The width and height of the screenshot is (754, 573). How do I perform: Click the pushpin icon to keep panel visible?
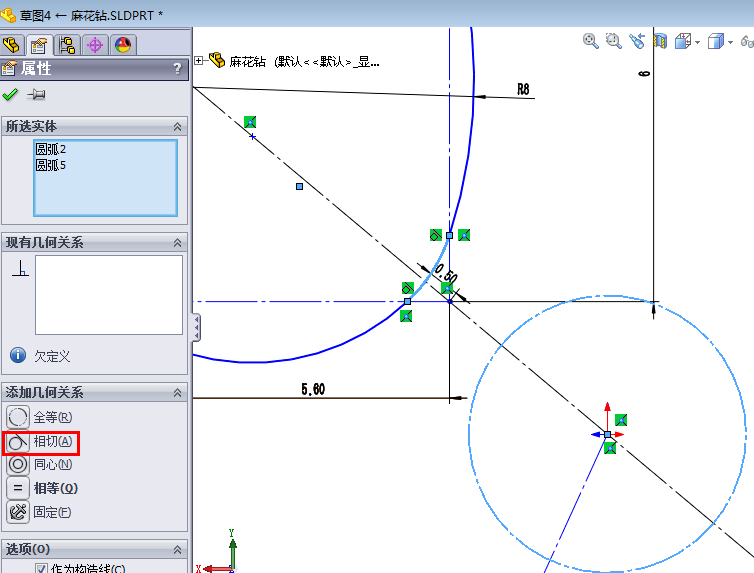[x=37, y=95]
